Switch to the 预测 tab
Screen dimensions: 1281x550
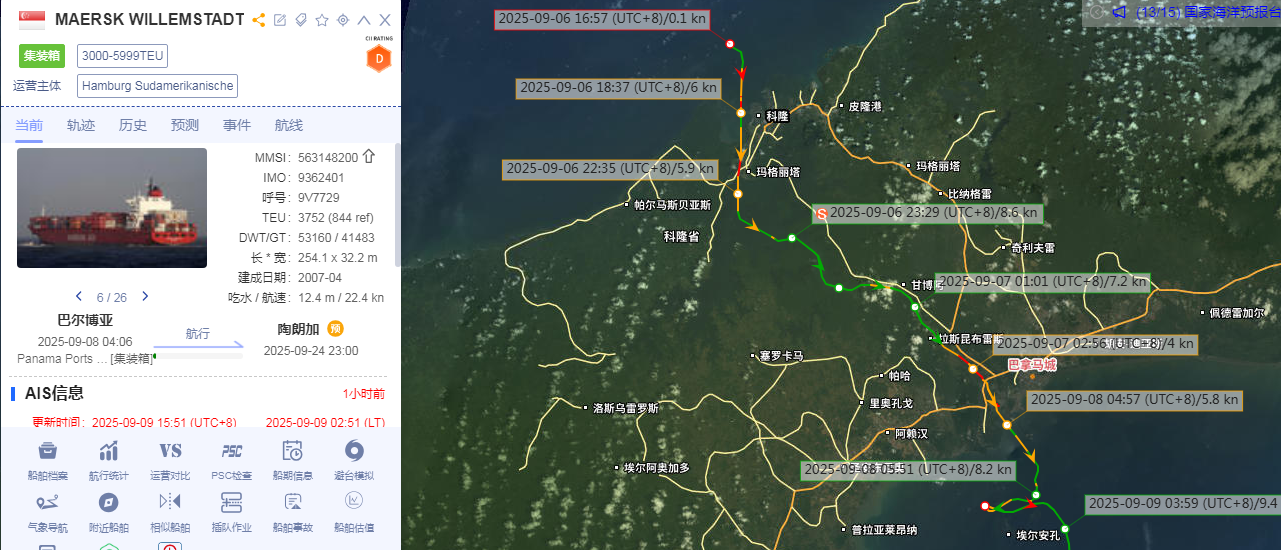point(185,125)
